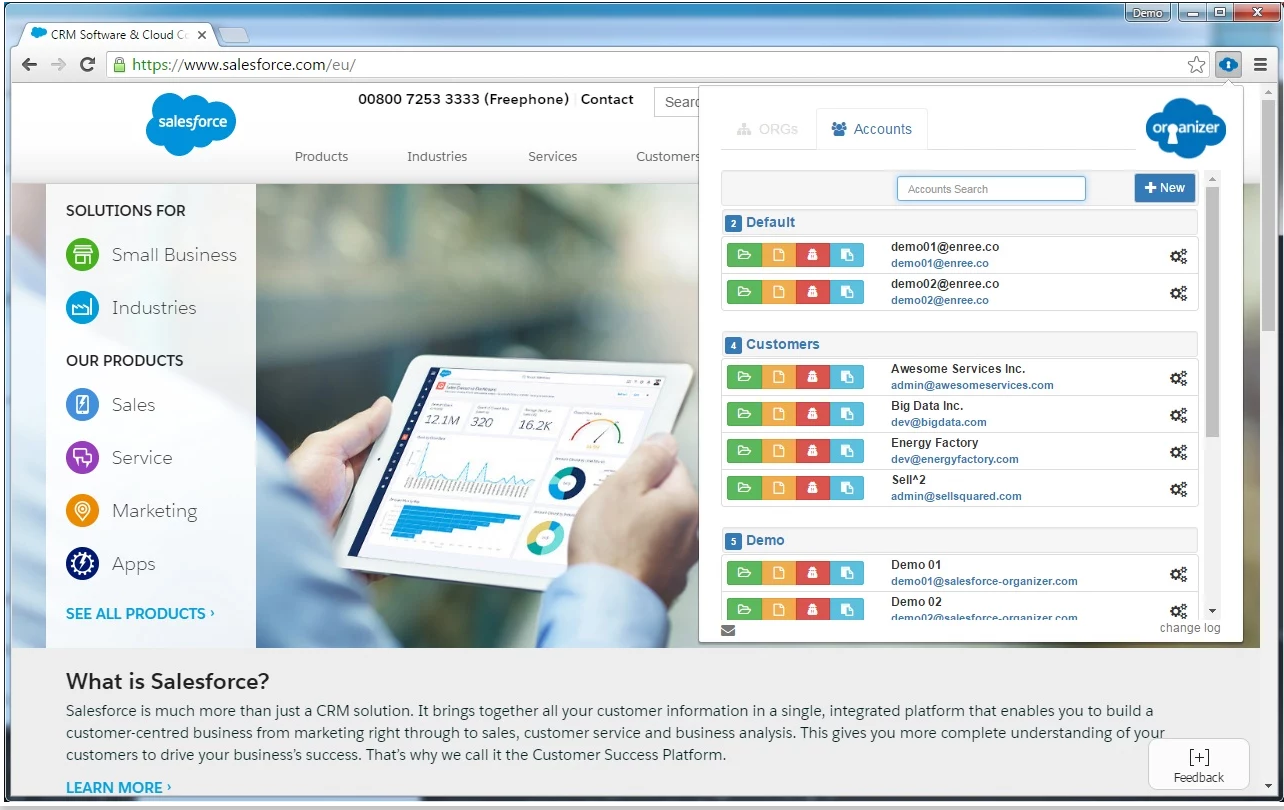Follow the SEE ALL PRODUCTS link
Image resolution: width=1284 pixels, height=810 pixels.
click(140, 613)
